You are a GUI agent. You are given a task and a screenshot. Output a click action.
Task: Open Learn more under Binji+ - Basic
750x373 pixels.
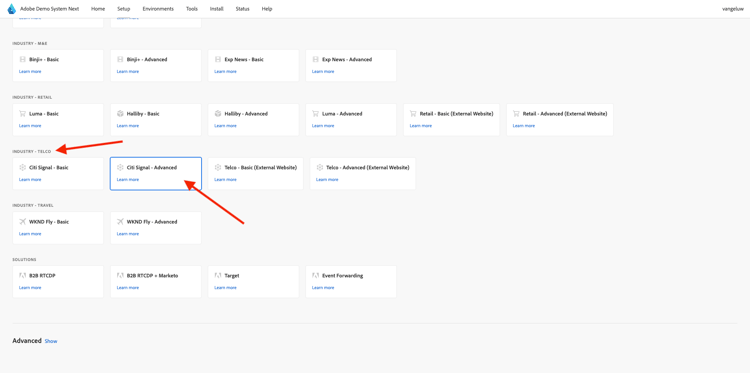(x=30, y=72)
